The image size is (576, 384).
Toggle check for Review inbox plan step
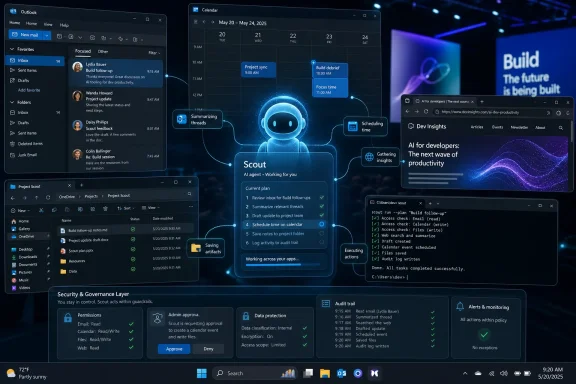coord(322,197)
